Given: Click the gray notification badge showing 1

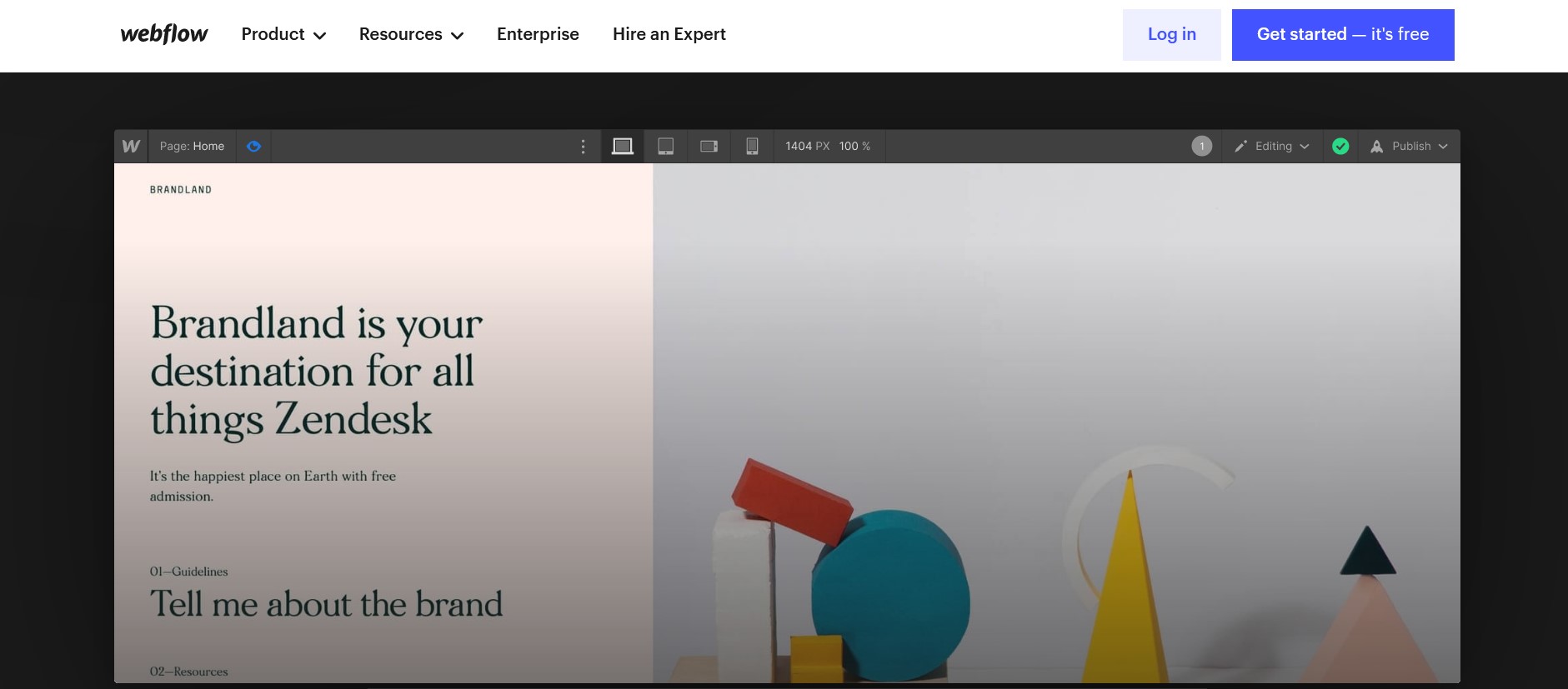Looking at the screenshot, I should click(1201, 147).
